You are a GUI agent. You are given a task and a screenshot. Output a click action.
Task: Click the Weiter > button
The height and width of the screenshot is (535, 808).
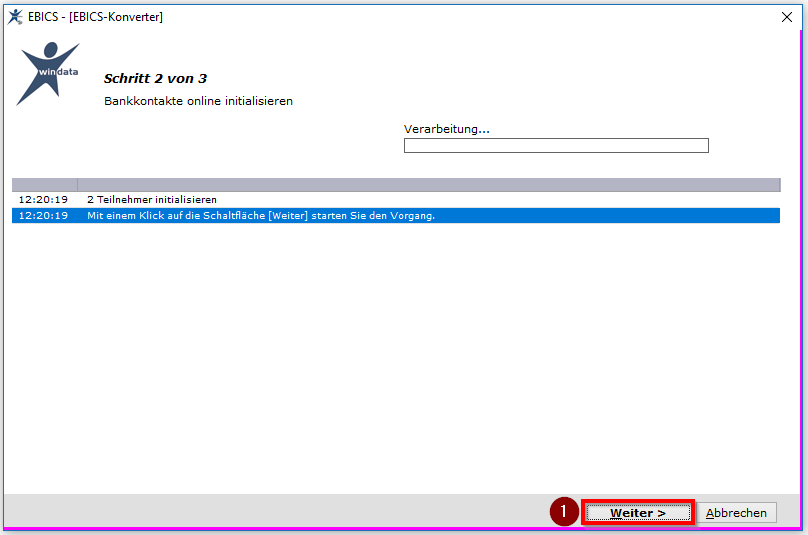click(x=638, y=513)
